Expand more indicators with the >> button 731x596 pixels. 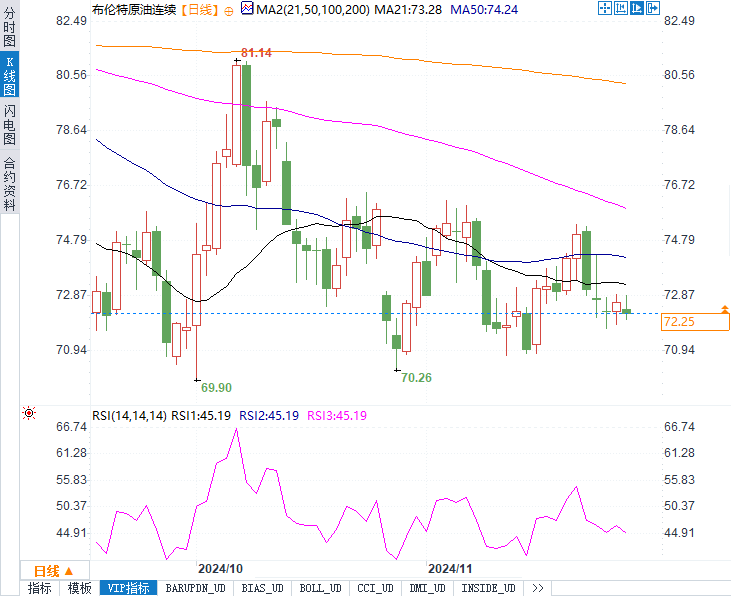pyautogui.click(x=538, y=588)
